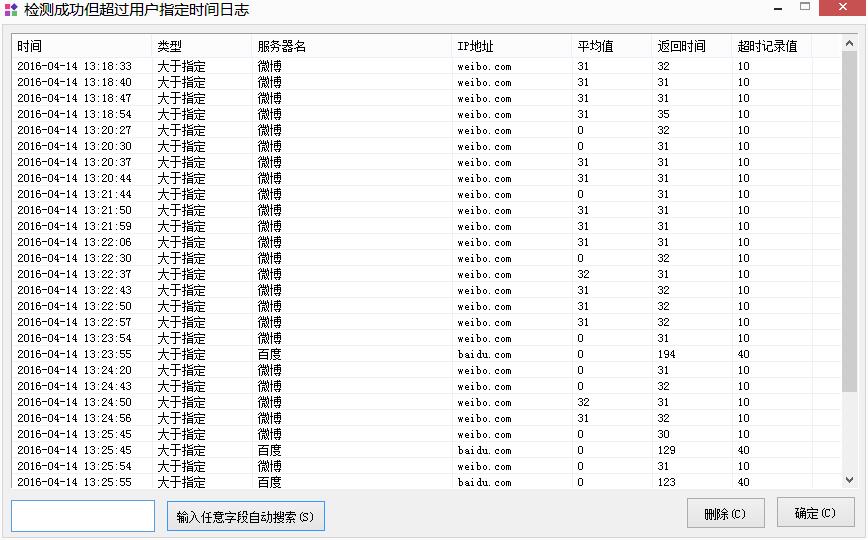The width and height of the screenshot is (868, 540).
Task: Select row with time 13:21:50
Action: coord(426,210)
